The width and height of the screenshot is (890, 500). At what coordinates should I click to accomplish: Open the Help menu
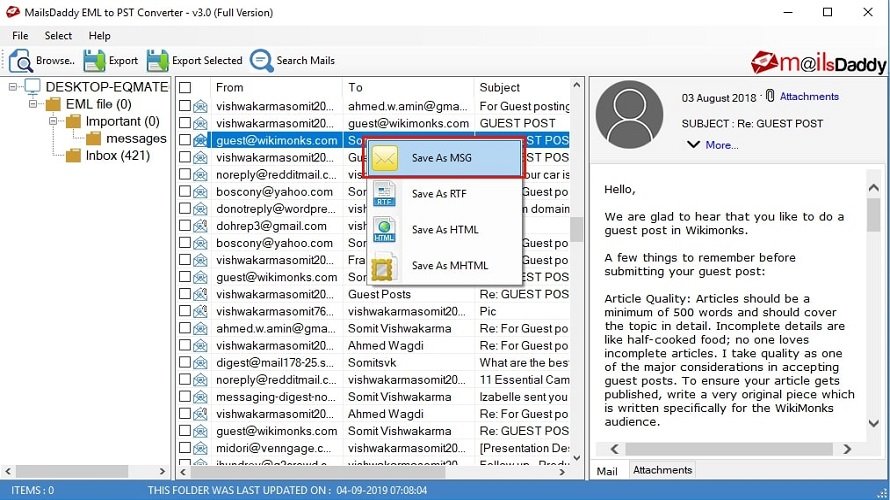(x=99, y=36)
